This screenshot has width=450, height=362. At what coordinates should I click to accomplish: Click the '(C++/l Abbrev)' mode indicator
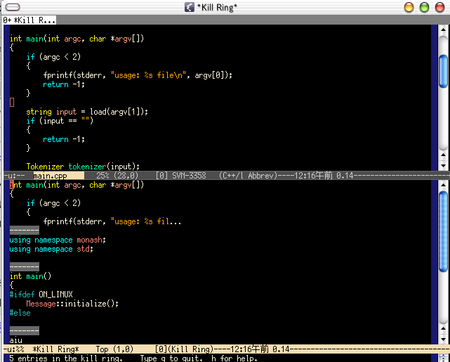[x=248, y=176]
